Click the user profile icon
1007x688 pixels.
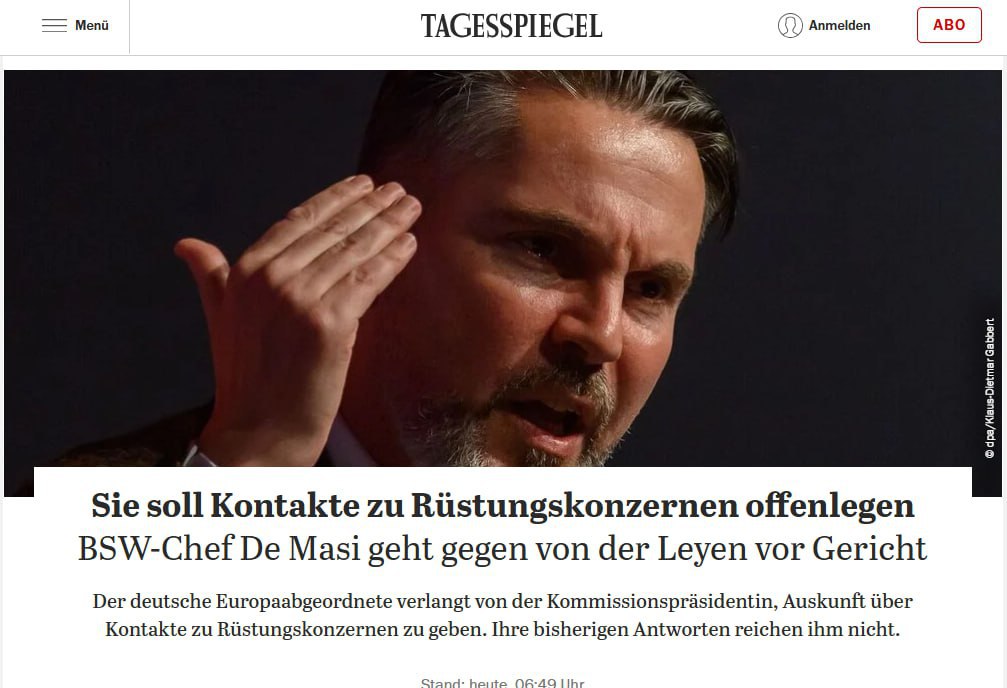(x=790, y=26)
